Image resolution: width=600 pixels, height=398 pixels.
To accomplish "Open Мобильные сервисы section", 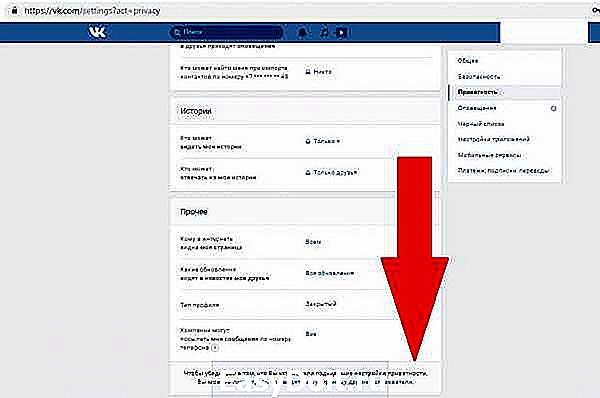I will click(490, 155).
